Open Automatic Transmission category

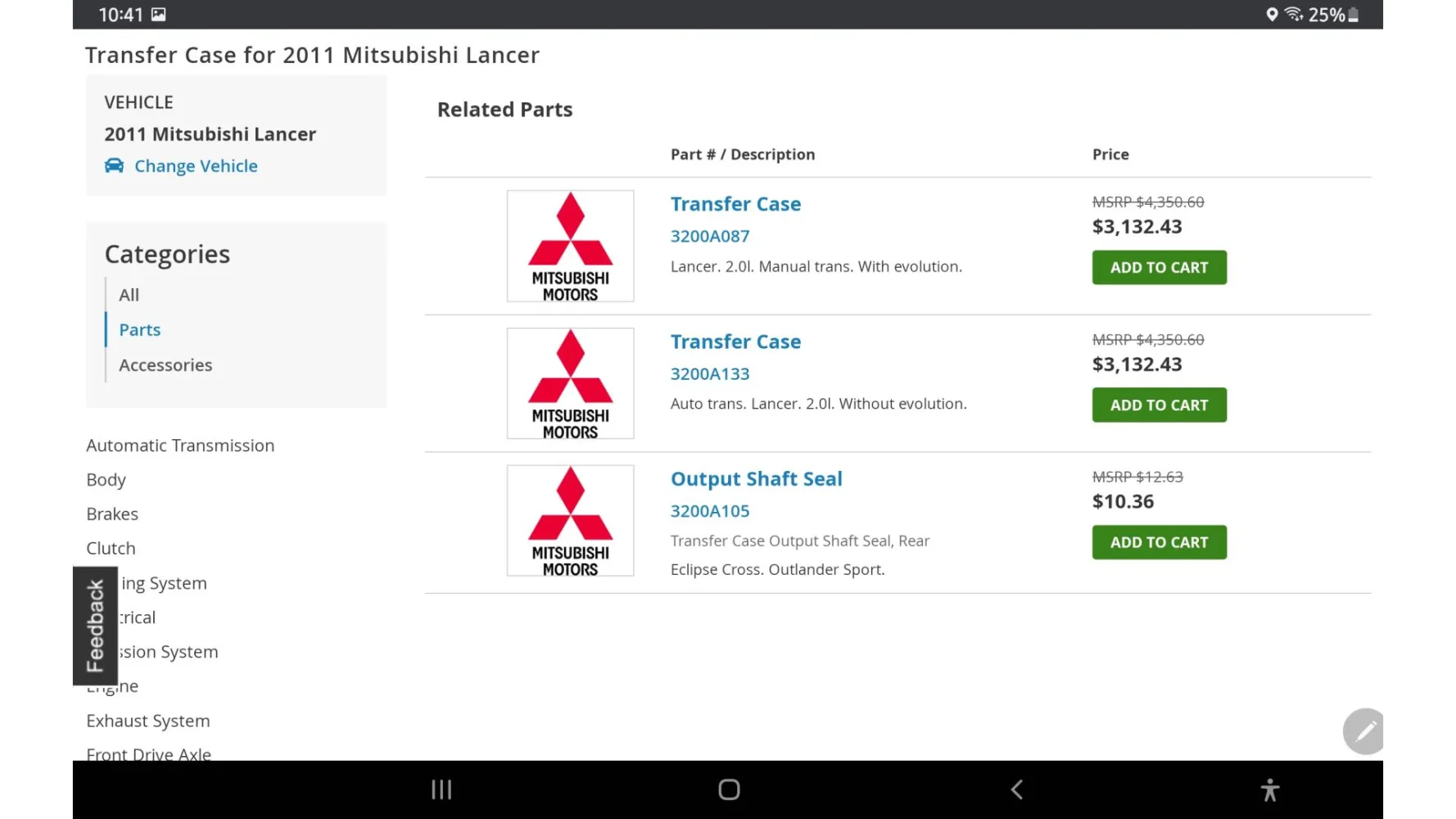(180, 446)
